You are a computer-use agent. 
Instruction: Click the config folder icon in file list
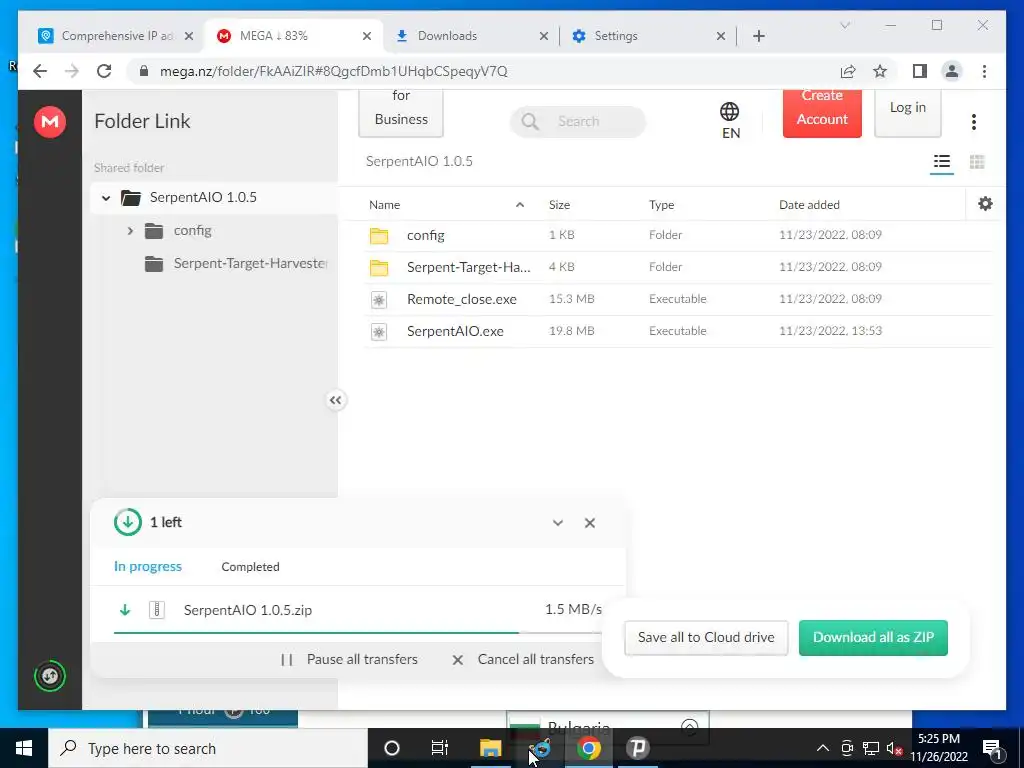pos(379,236)
